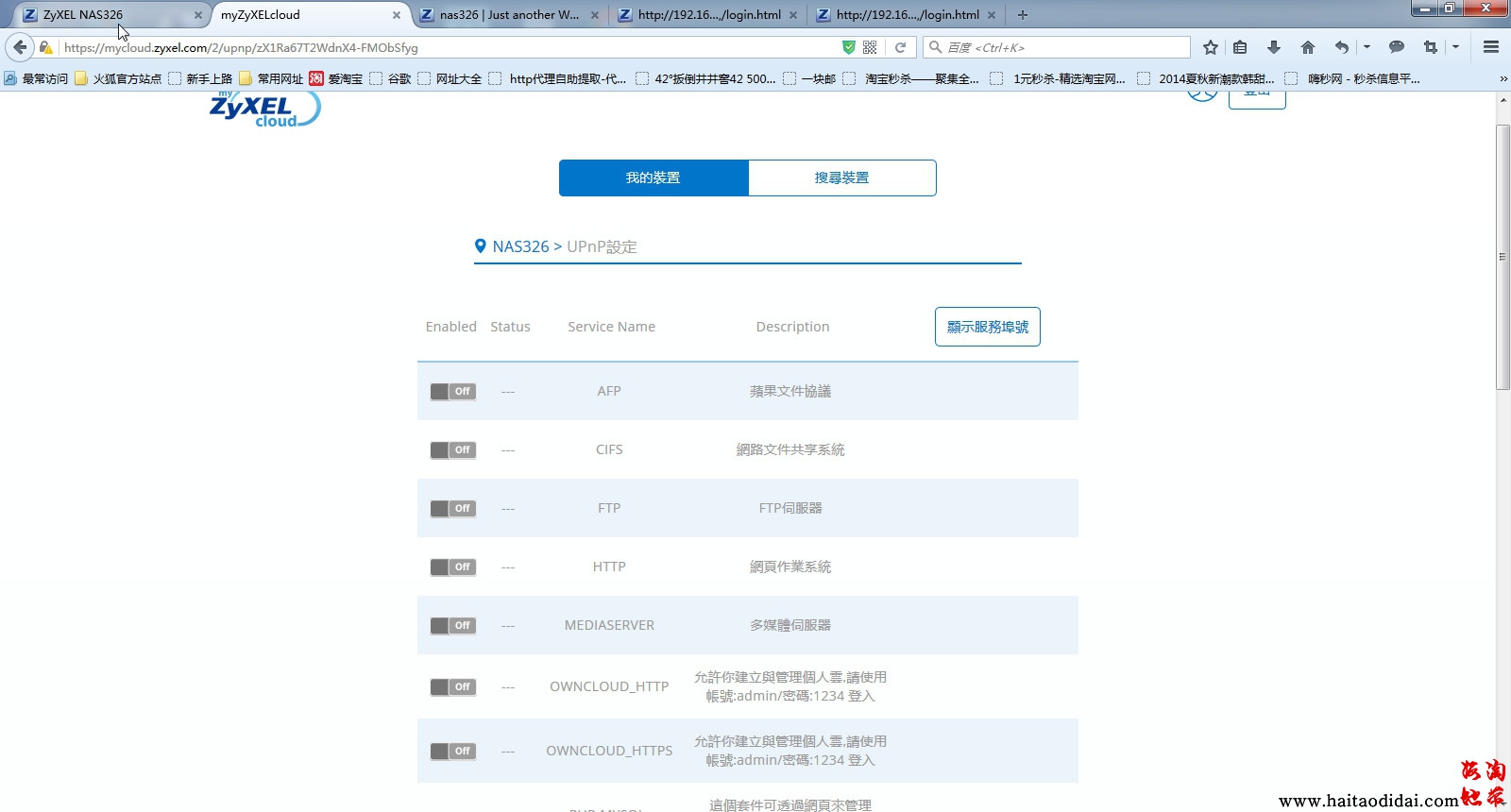1511x812 pixels.
Task: Open the chat bubble toolbar icon
Action: (x=1396, y=47)
